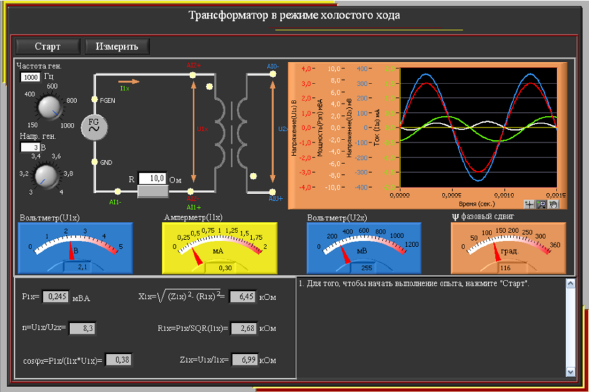Click the secondary winding polarity dot
Screen dimensions: 589x392
click(x=253, y=176)
